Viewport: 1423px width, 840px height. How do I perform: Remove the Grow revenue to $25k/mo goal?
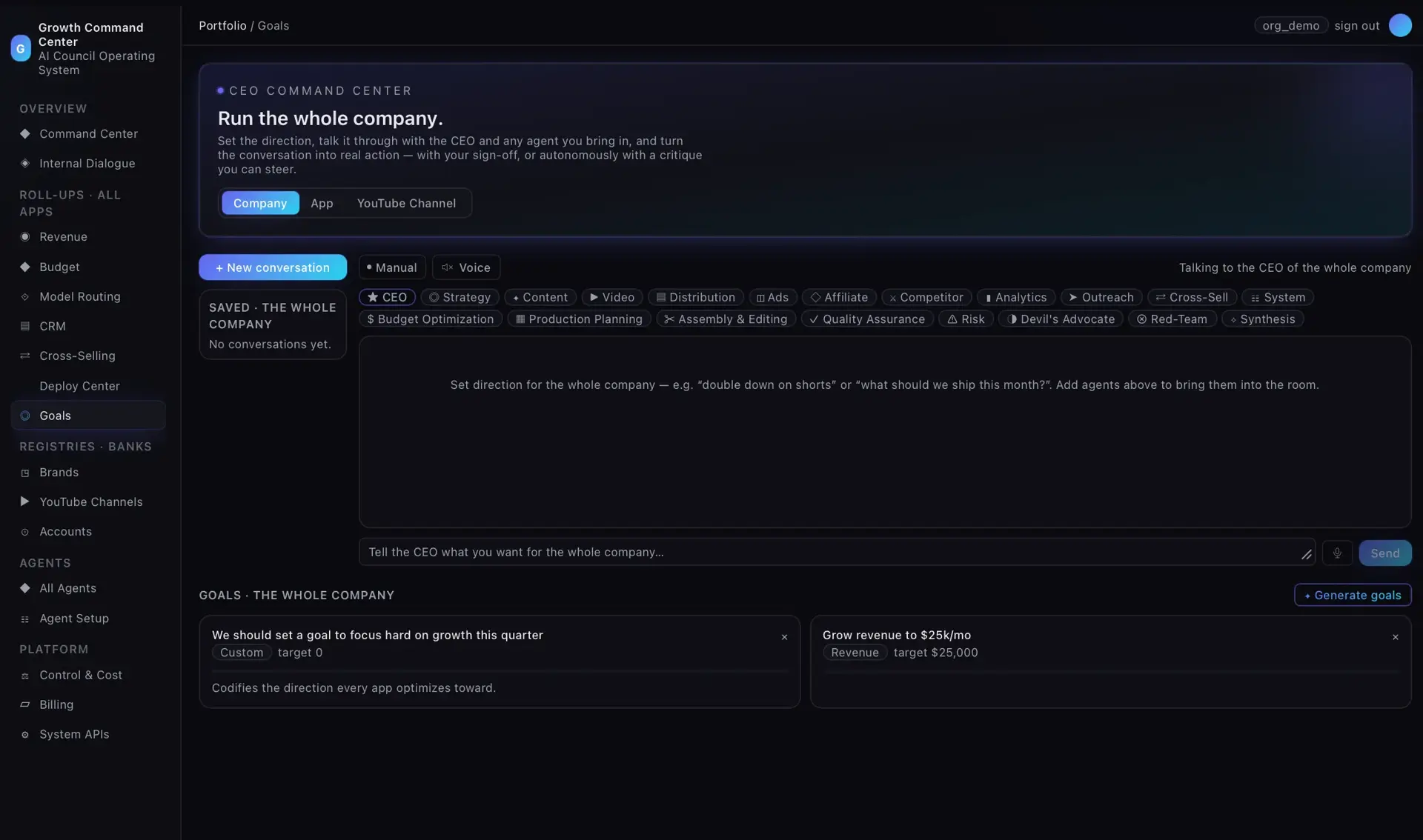1395,637
